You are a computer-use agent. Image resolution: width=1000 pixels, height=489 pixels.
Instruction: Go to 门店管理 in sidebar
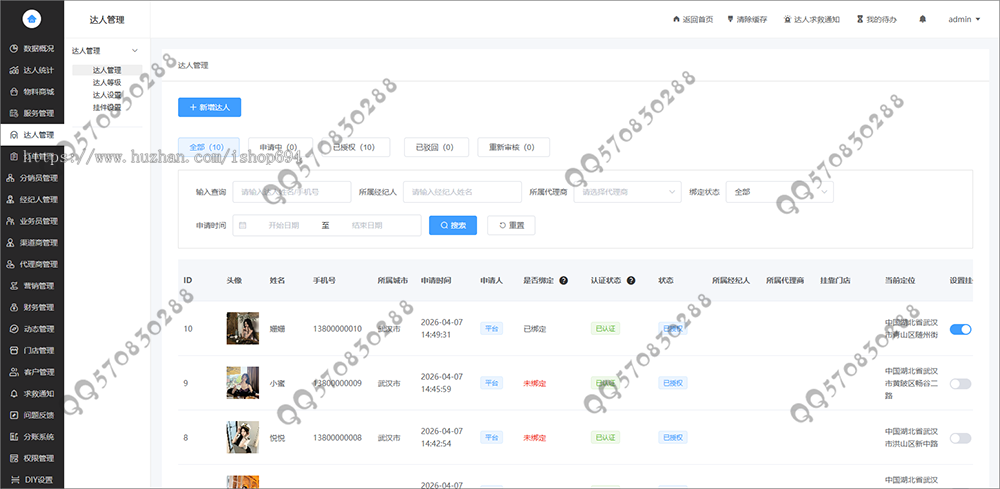[x=32, y=350]
